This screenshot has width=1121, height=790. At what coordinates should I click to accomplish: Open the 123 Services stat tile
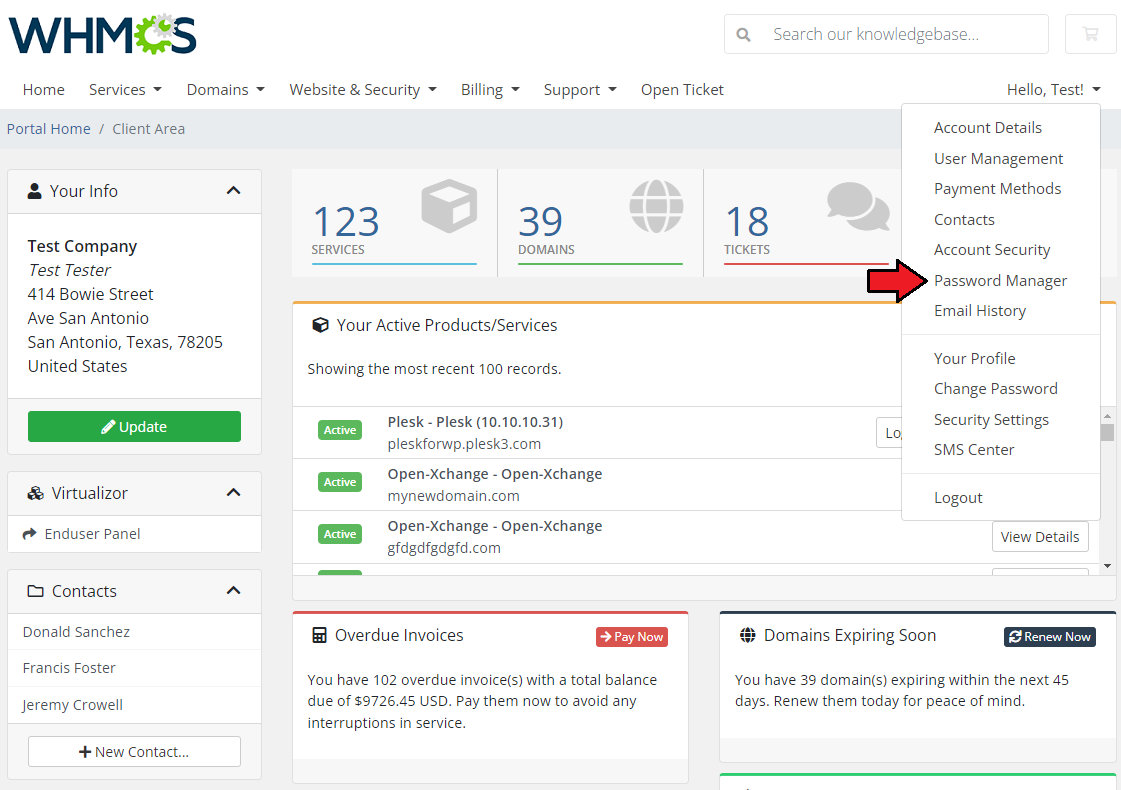pyautogui.click(x=394, y=223)
